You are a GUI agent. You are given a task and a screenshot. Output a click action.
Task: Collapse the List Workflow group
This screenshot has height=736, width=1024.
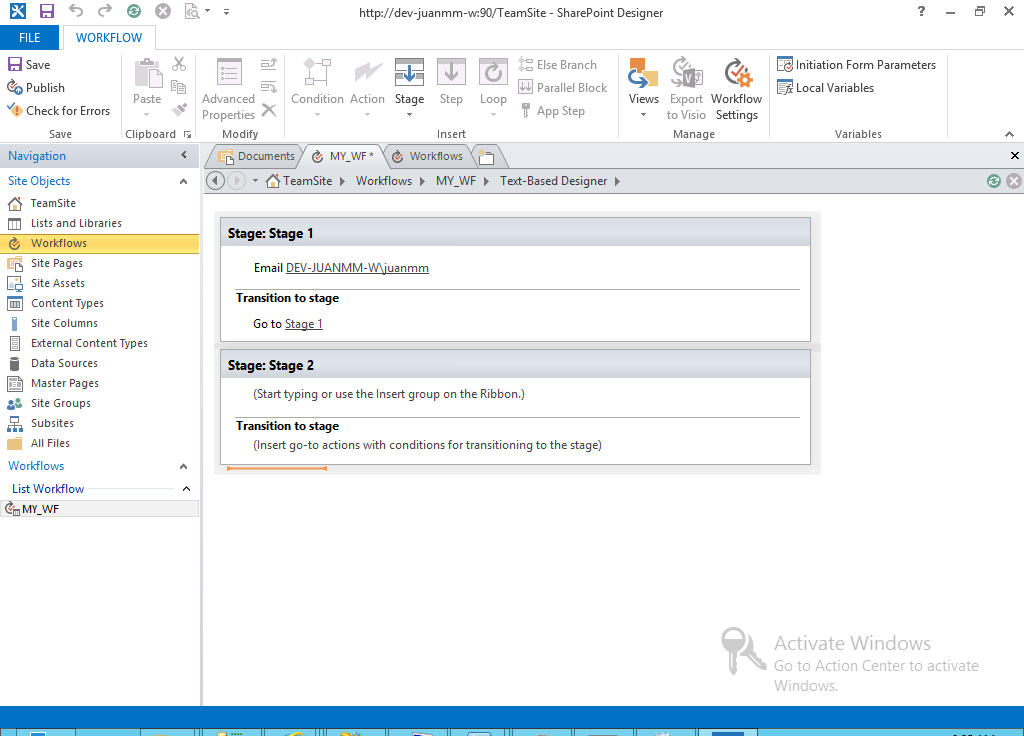tap(186, 489)
